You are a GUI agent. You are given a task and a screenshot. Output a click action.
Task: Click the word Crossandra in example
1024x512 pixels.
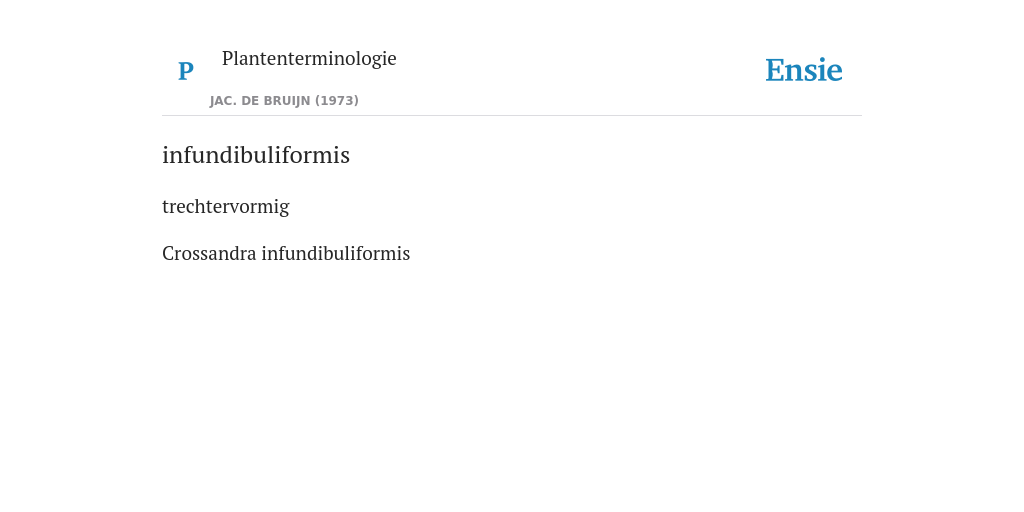[209, 253]
